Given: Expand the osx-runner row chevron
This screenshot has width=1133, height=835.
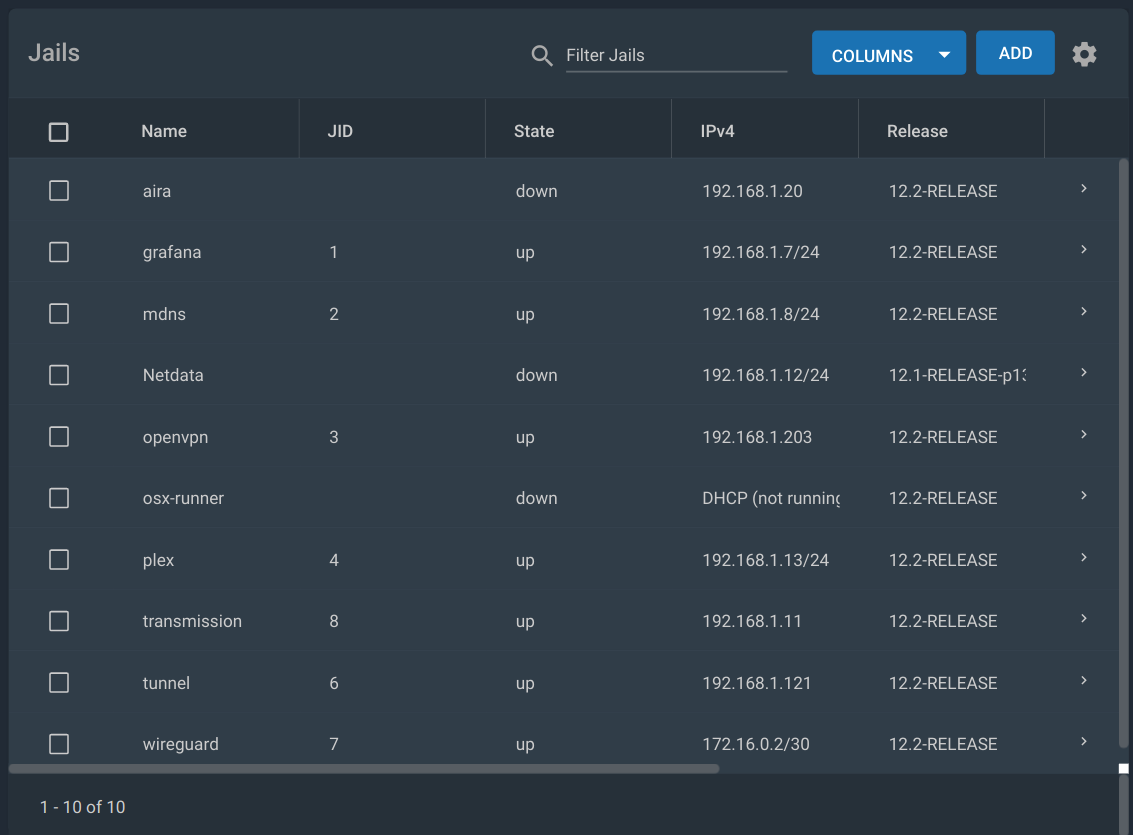Looking at the screenshot, I should click(x=1084, y=496).
